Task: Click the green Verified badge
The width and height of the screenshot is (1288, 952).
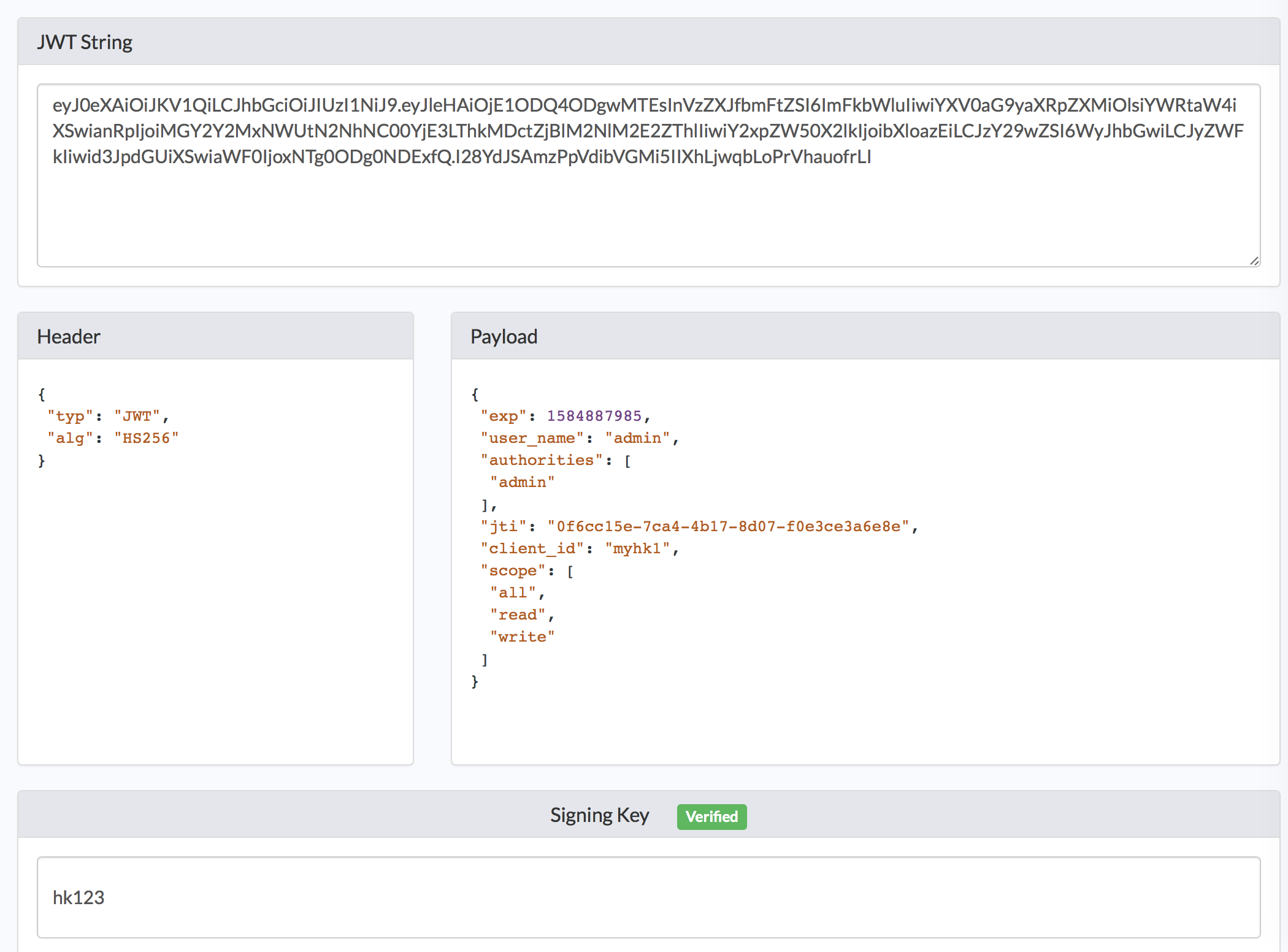Action: (x=711, y=816)
